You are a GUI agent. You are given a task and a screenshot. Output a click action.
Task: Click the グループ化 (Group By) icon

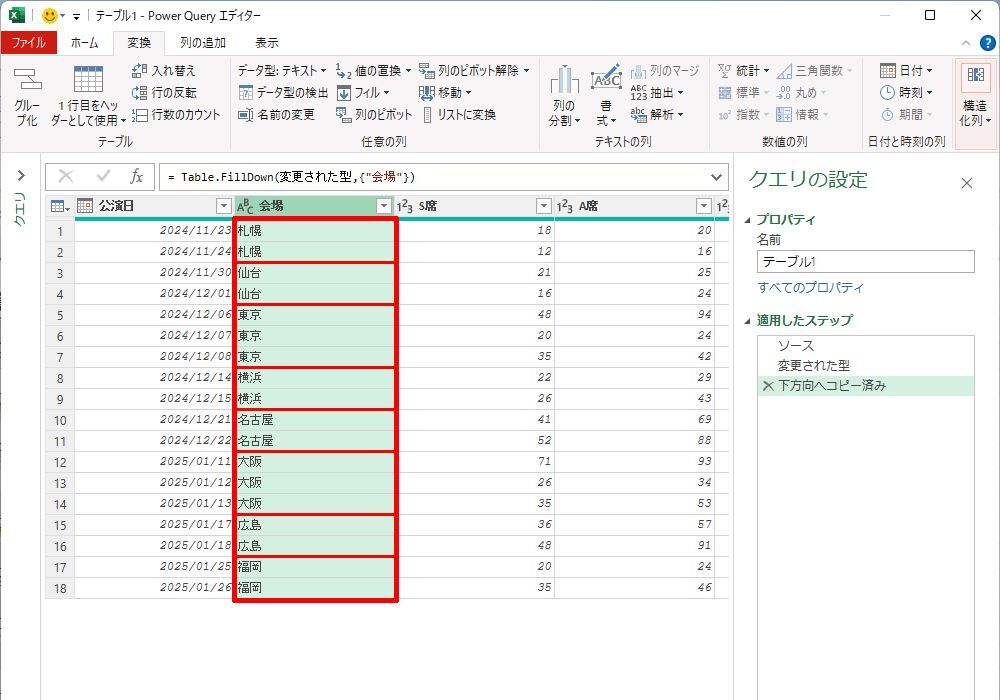(27, 82)
